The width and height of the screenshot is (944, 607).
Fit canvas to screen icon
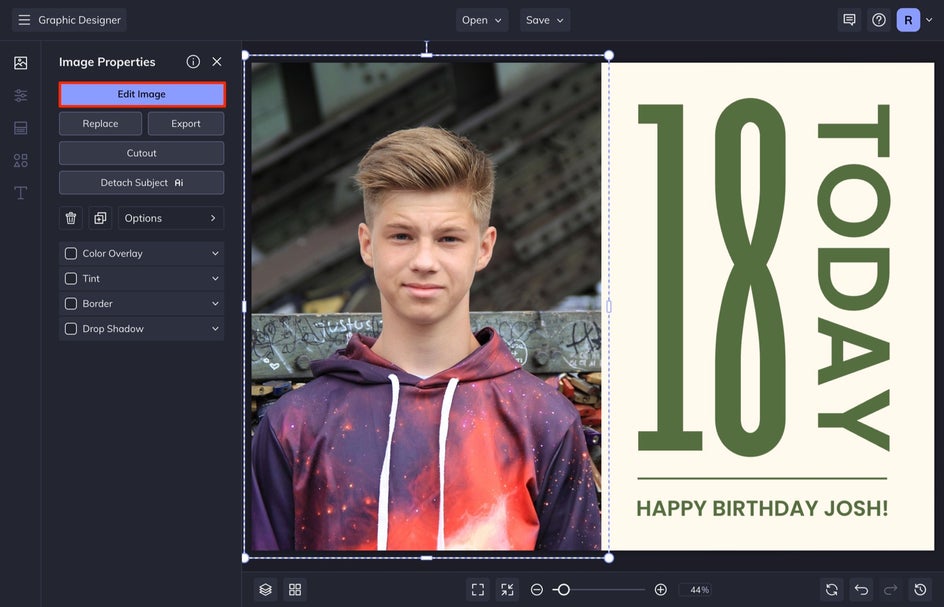coord(478,590)
